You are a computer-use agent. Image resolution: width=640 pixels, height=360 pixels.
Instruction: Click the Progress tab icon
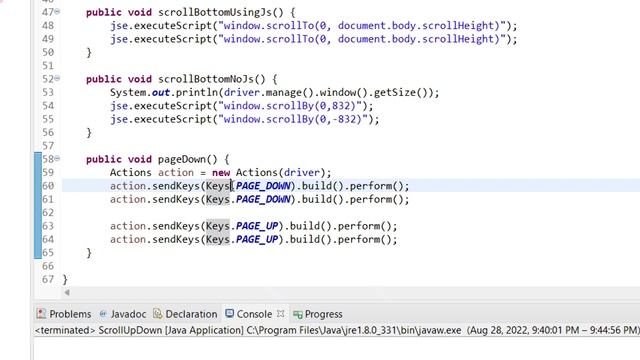(x=298, y=314)
